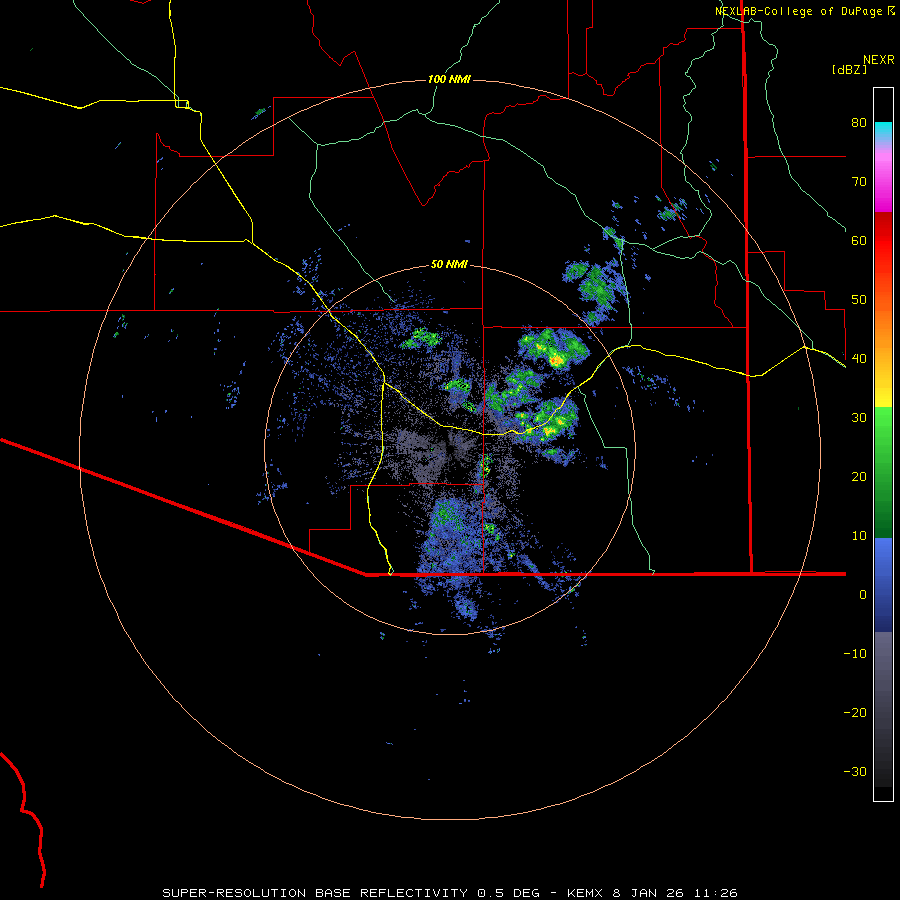
Task: Click the KEMX station ID in the caption
Action: pyautogui.click(x=585, y=893)
